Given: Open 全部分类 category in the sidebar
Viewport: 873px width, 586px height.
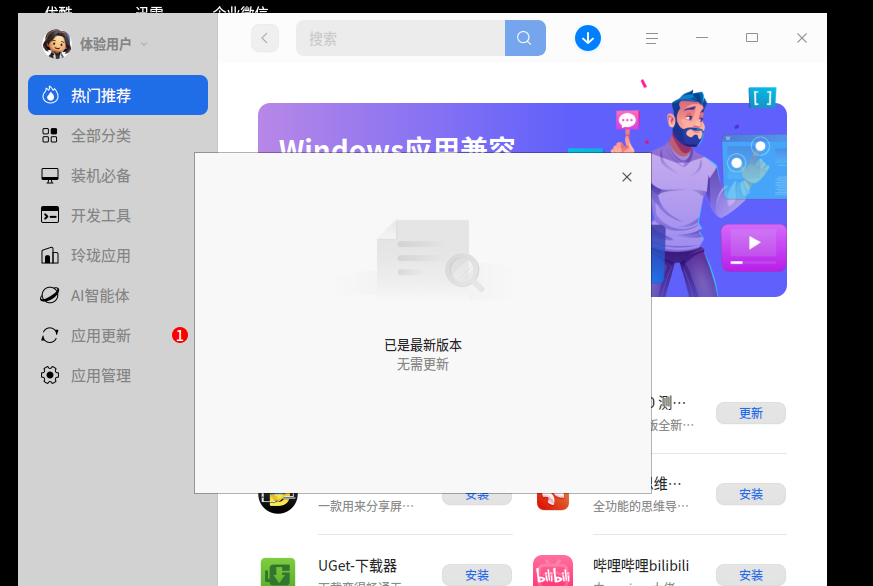Looking at the screenshot, I should point(118,135).
